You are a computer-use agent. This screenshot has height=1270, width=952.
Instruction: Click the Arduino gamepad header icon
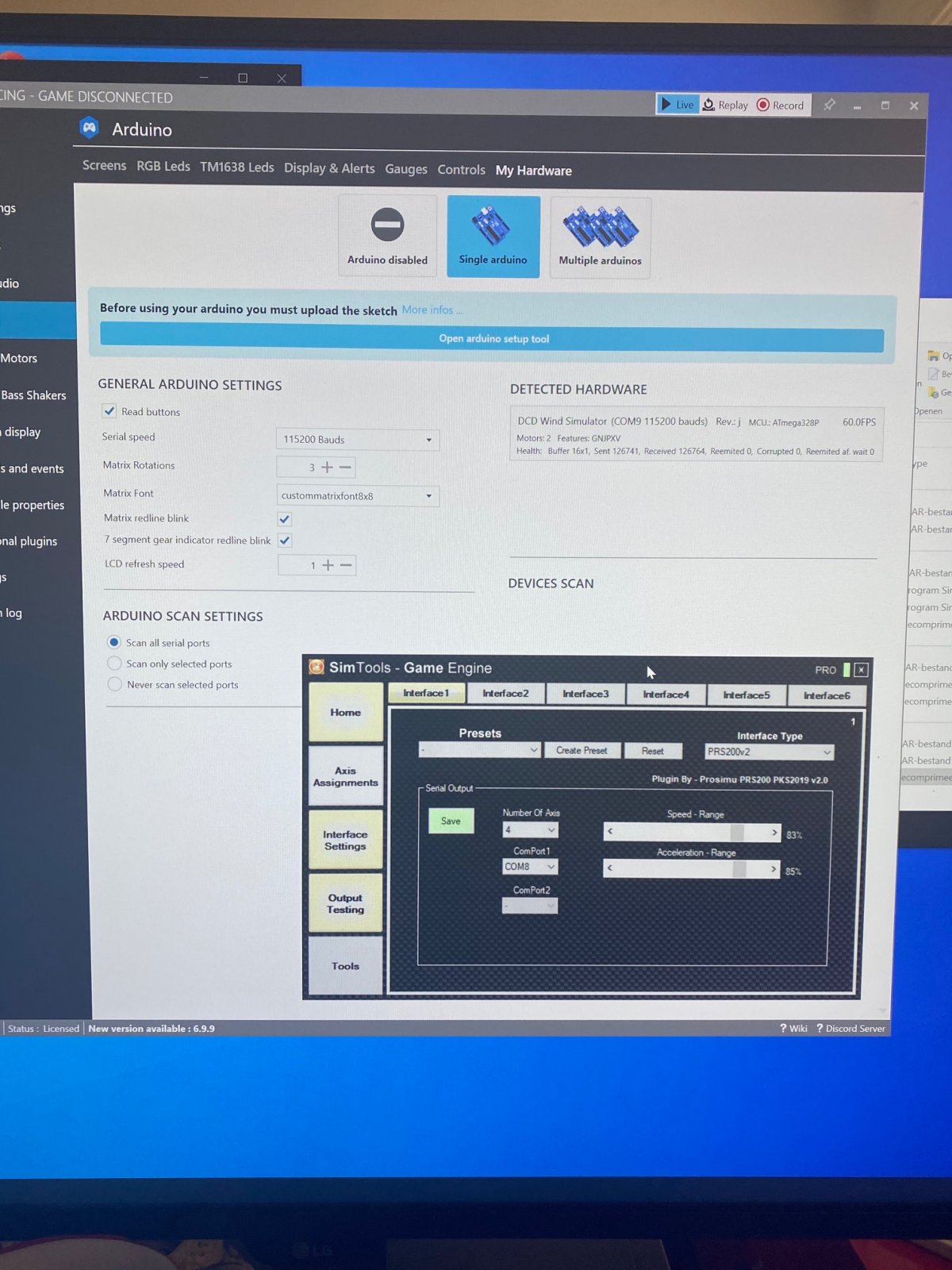tap(90, 127)
